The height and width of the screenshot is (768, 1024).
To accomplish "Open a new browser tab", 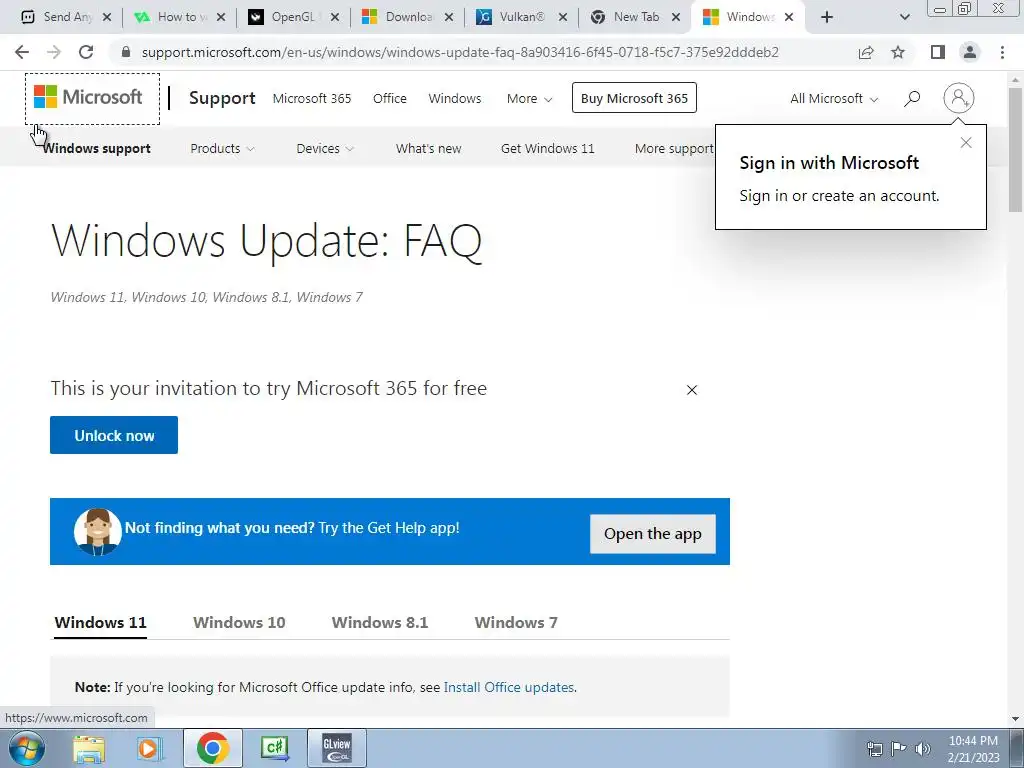I will [827, 17].
